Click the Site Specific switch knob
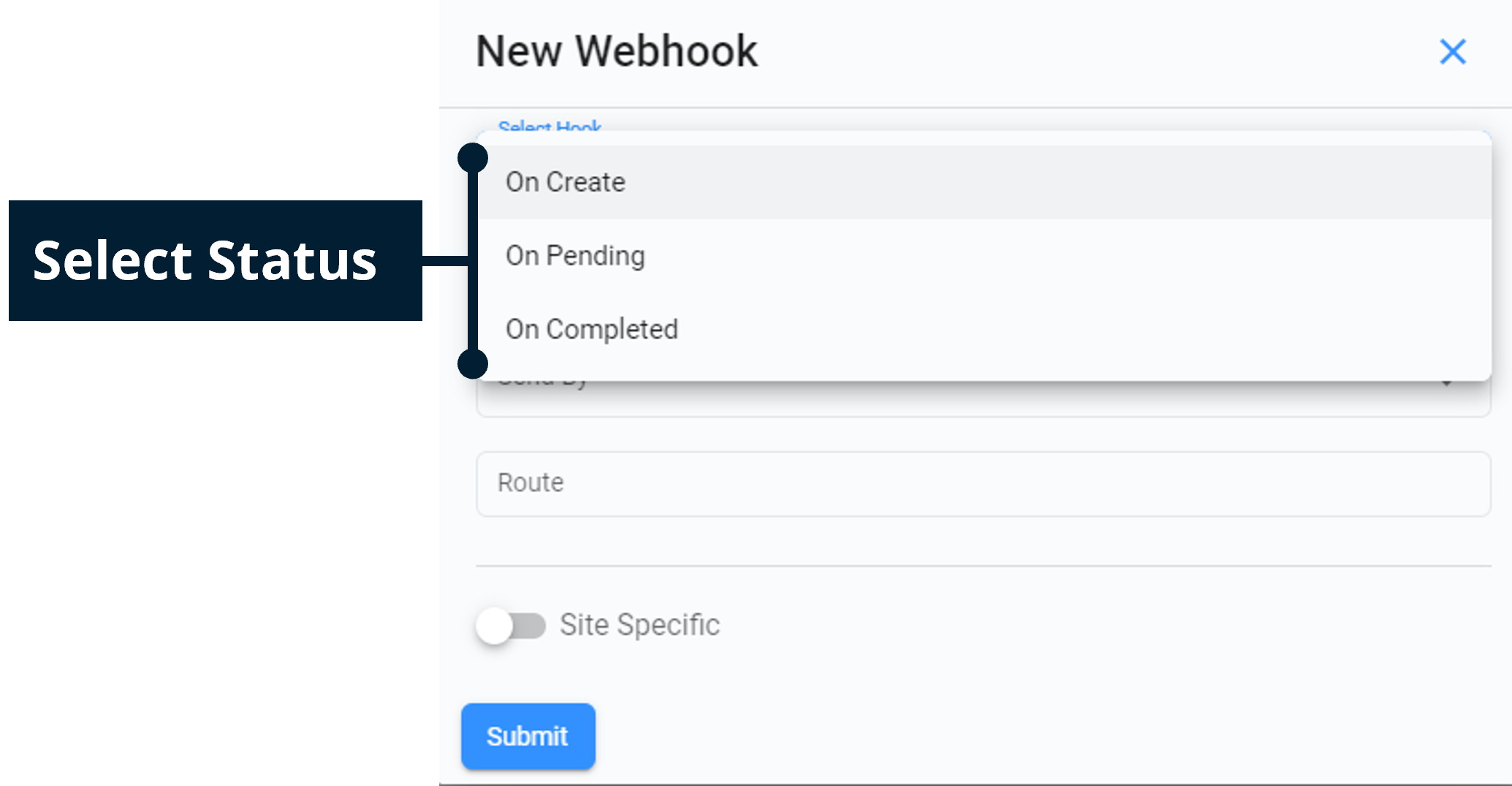 click(497, 625)
